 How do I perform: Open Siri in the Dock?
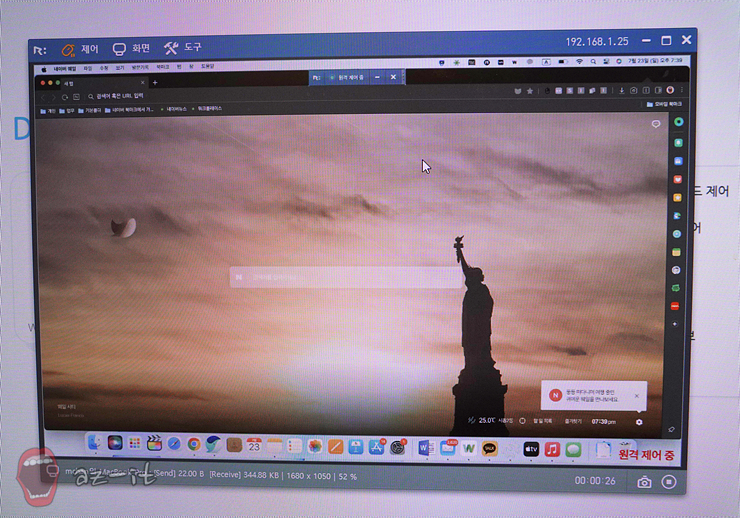coord(115,443)
